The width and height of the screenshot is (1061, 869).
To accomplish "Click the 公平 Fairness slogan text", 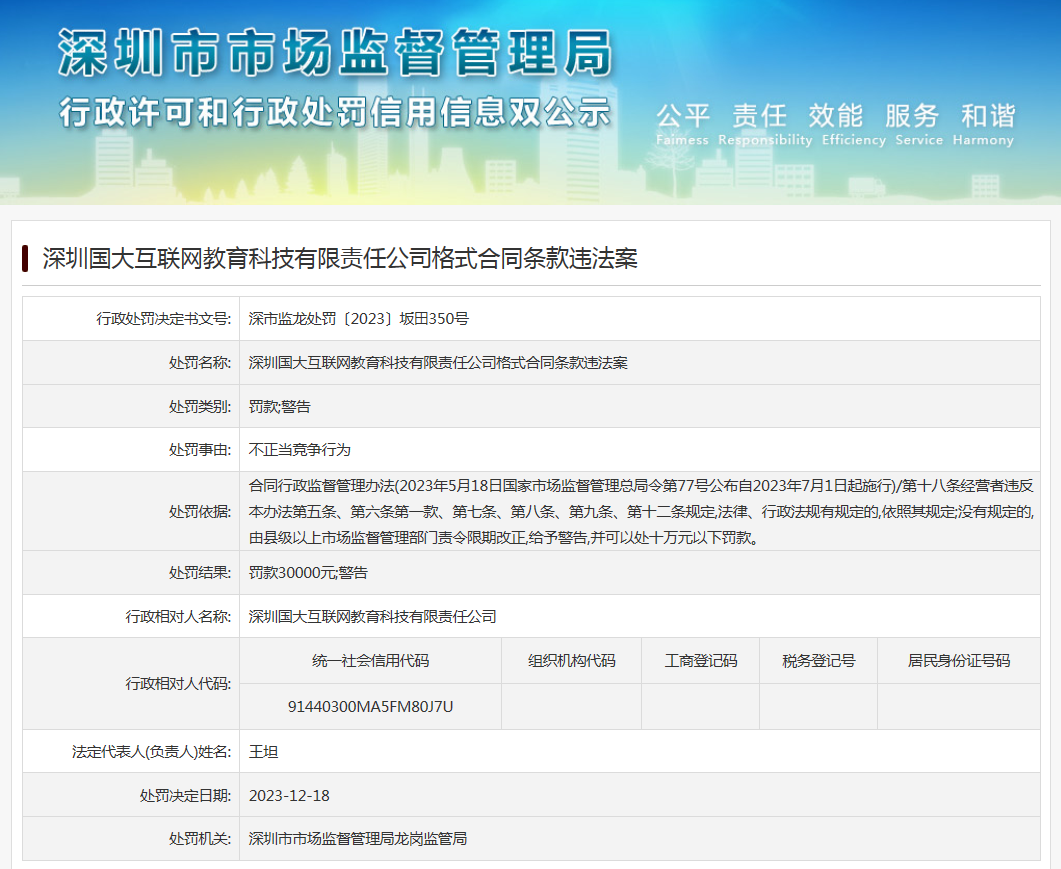I will (x=682, y=125).
